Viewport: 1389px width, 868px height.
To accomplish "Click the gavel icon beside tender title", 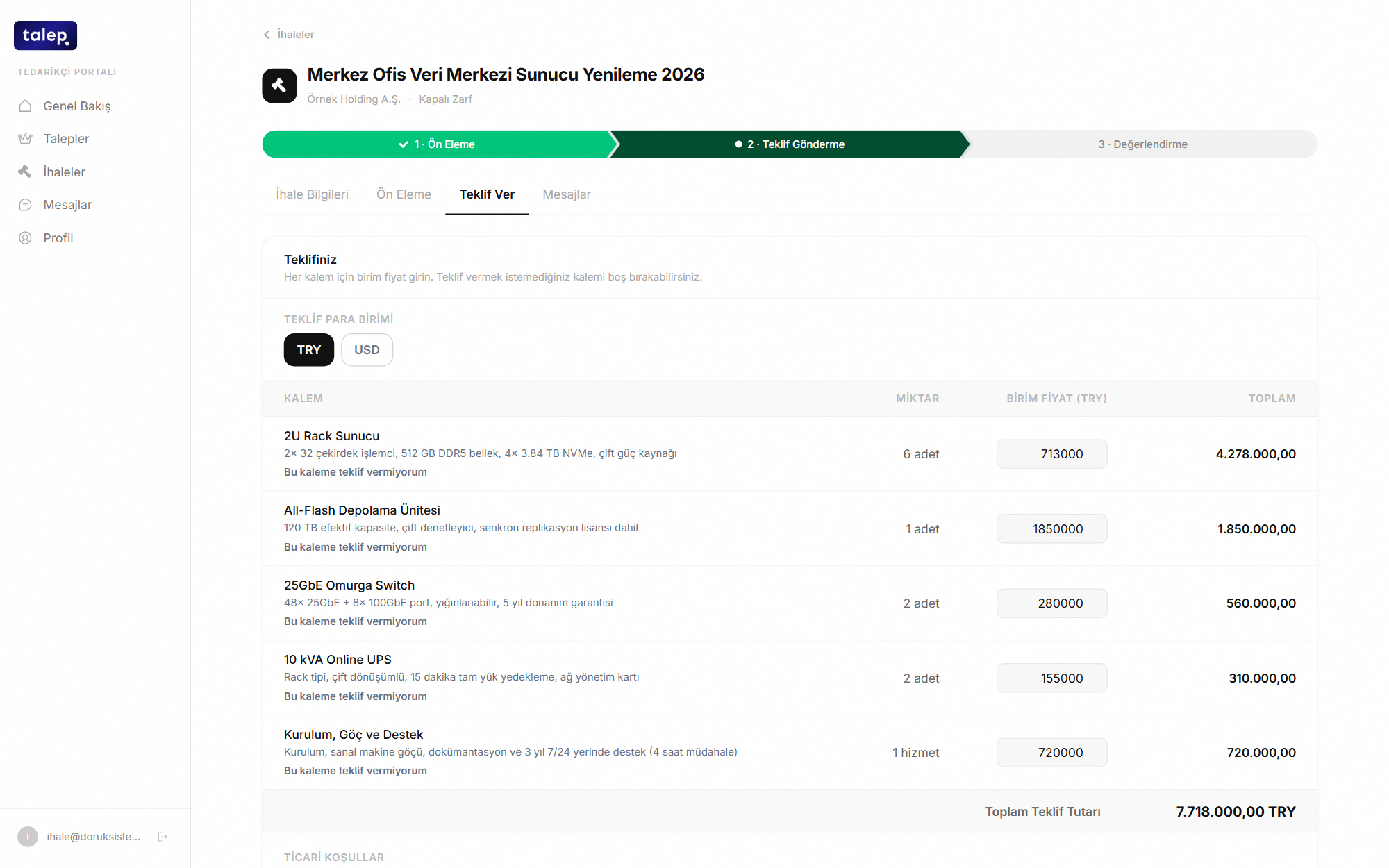I will (279, 85).
